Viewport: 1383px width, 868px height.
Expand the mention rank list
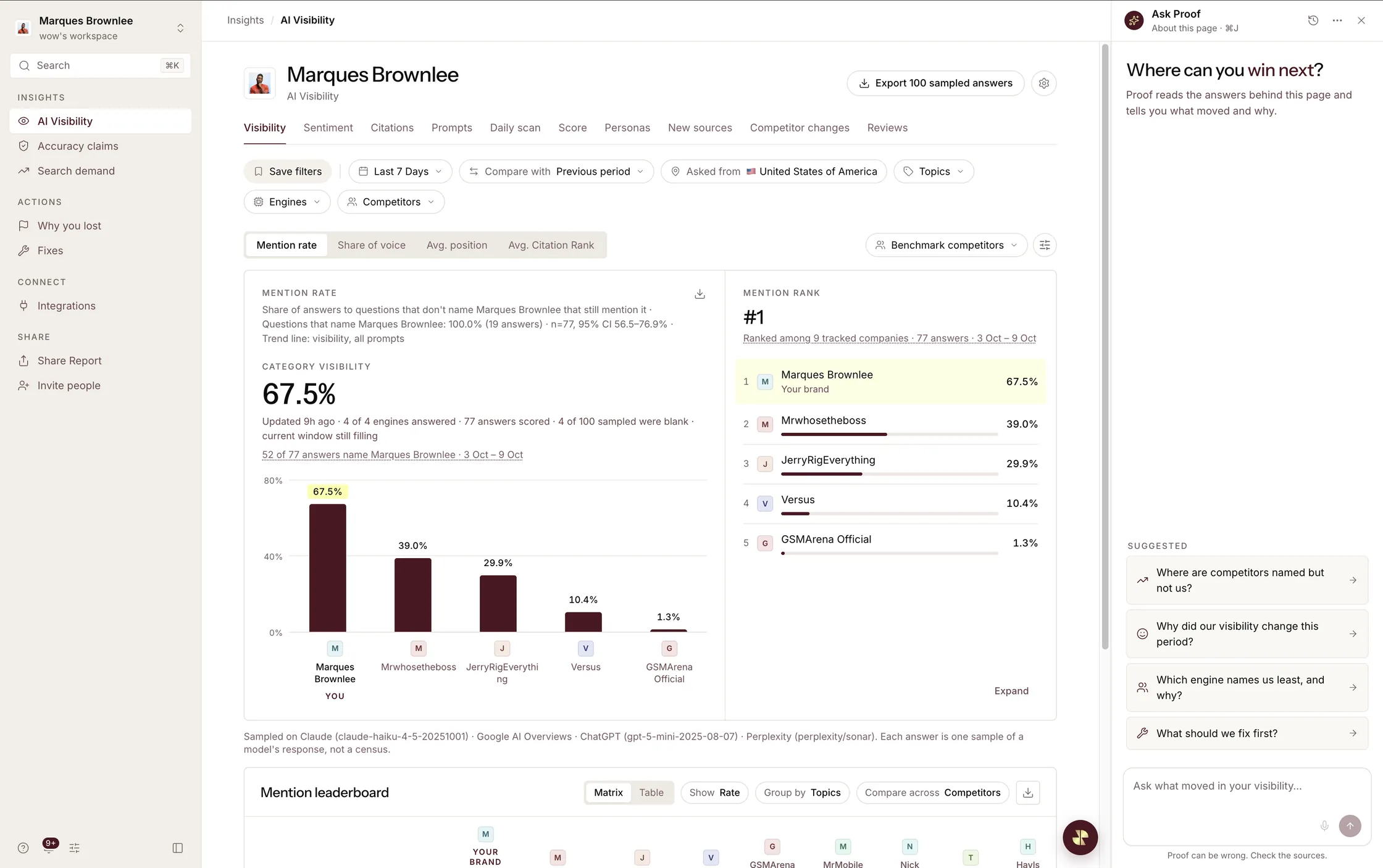1011,691
